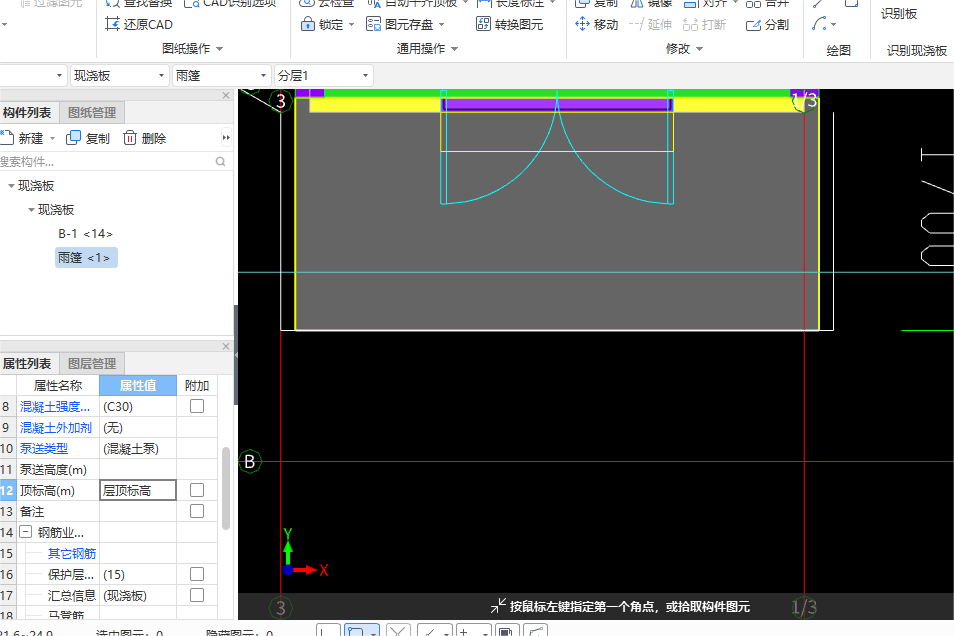The height and width of the screenshot is (636, 954).
Task: Tick the 备注 additional checkbox
Action: click(197, 511)
